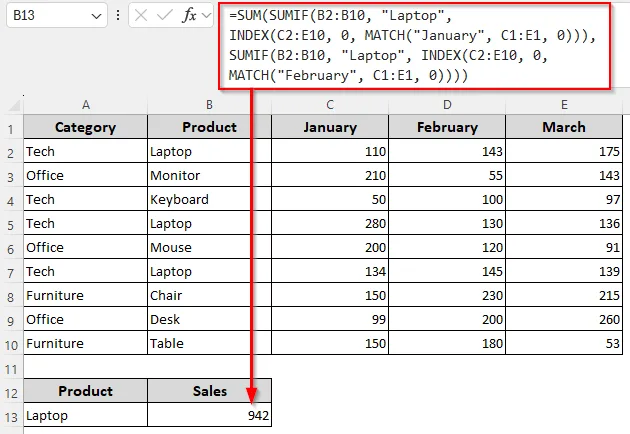This screenshot has height=434, width=630.
Task: Click the result cell showing 942
Action: point(209,415)
